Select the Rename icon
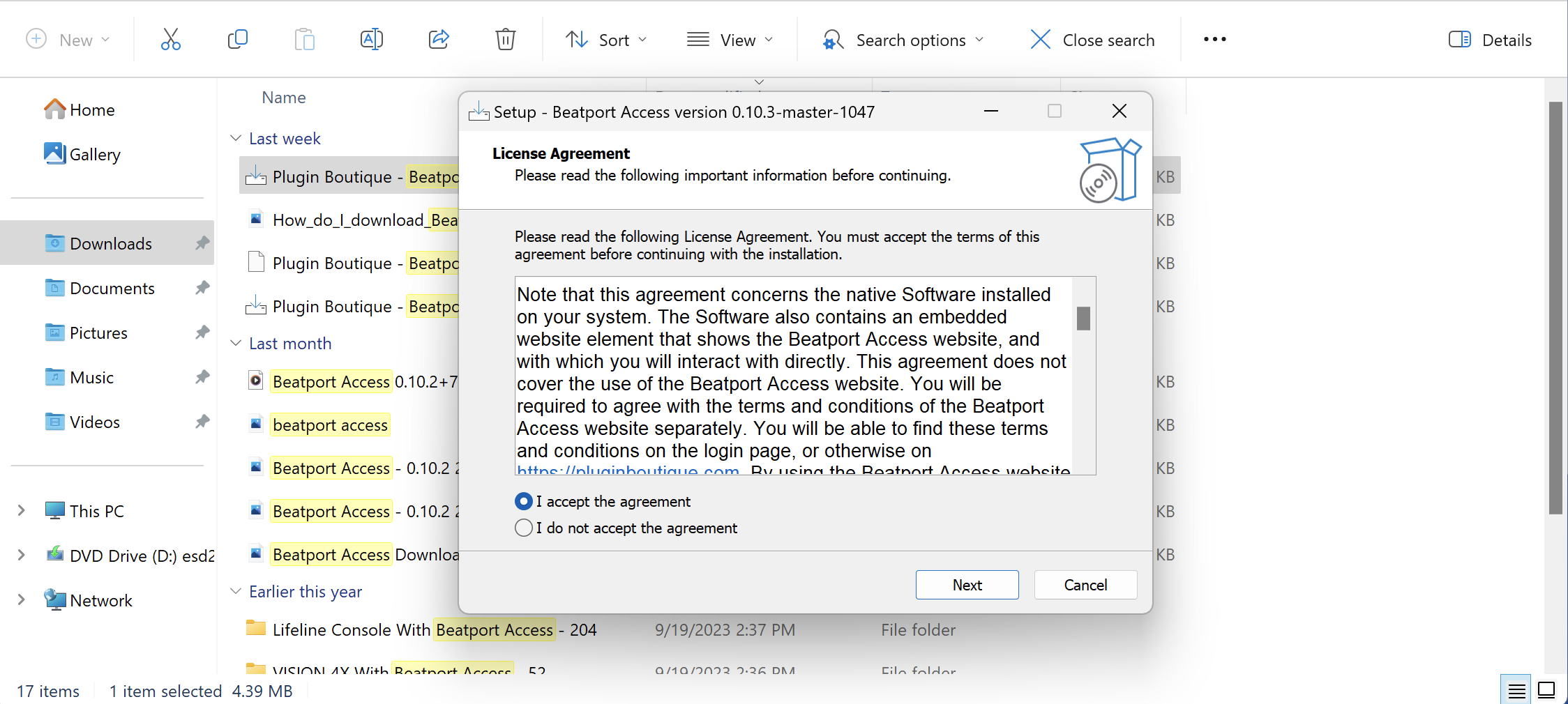Viewport: 1568px width, 704px height. click(x=372, y=39)
